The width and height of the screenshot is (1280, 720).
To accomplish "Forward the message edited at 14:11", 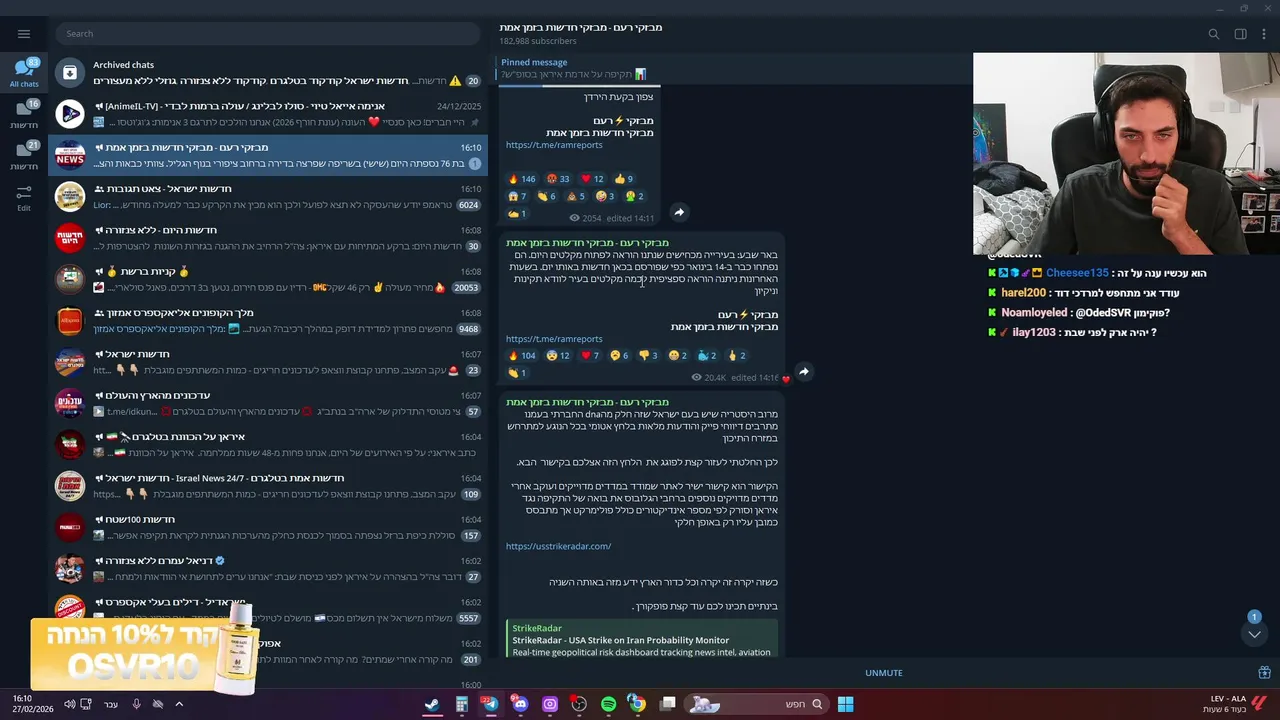I will [679, 212].
